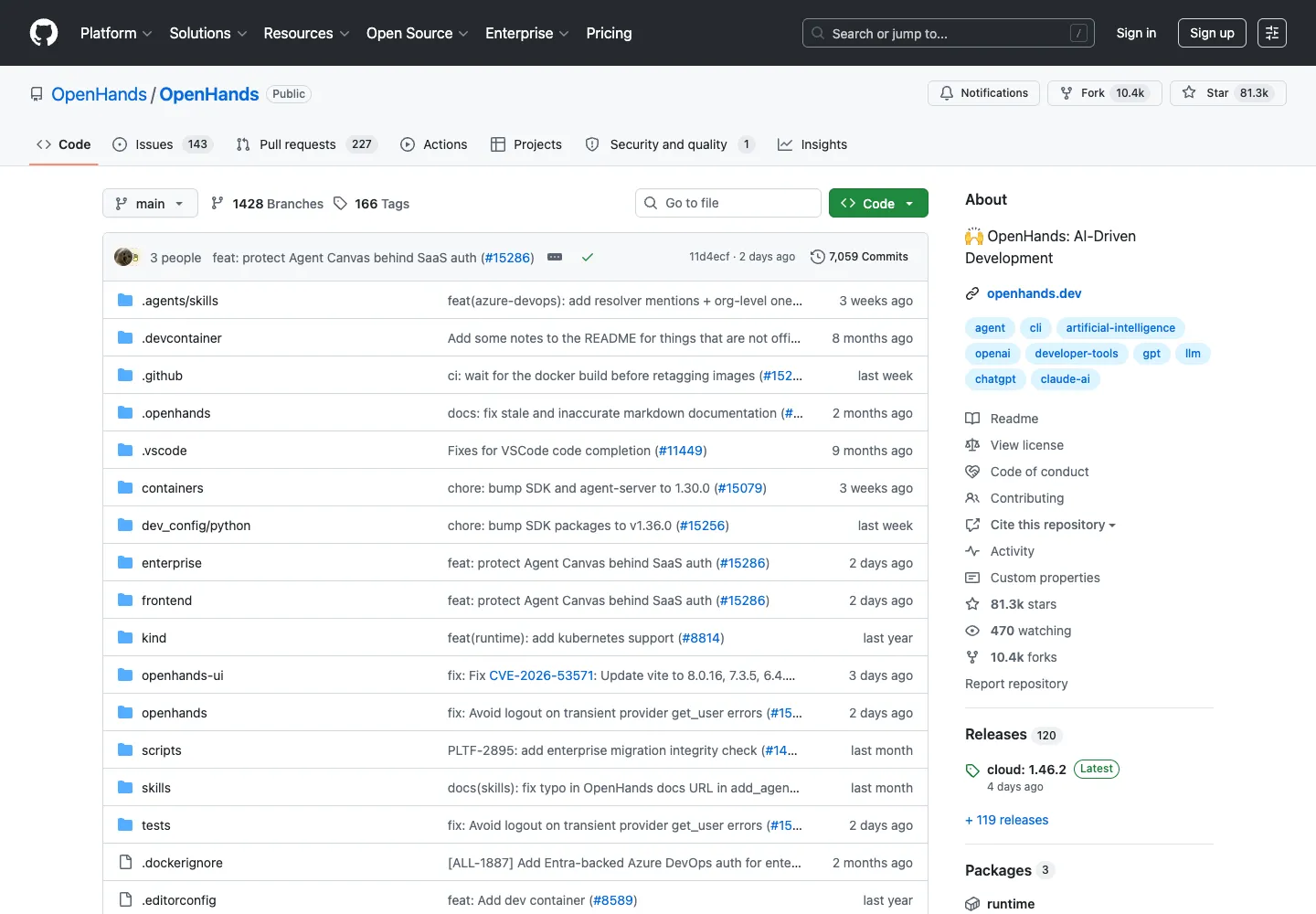Expand the Resources navigation menu
The width and height of the screenshot is (1316, 914).
306,33
